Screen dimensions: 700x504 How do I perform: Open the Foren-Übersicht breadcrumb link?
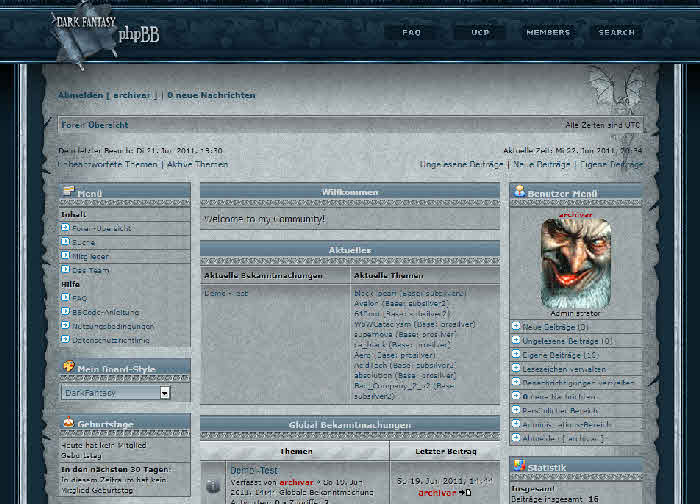(95, 125)
